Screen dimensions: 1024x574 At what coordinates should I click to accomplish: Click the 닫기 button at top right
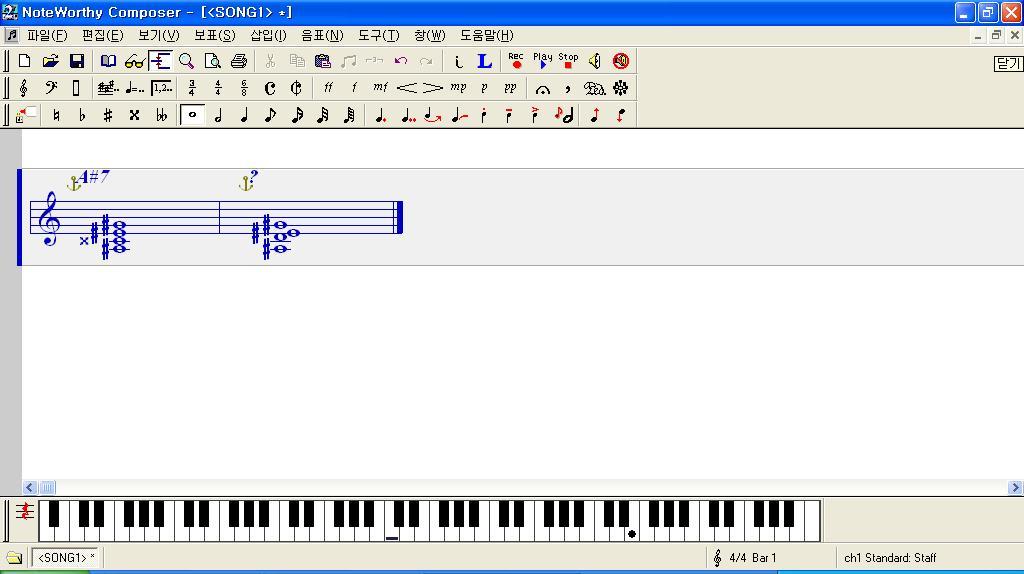[x=1008, y=63]
